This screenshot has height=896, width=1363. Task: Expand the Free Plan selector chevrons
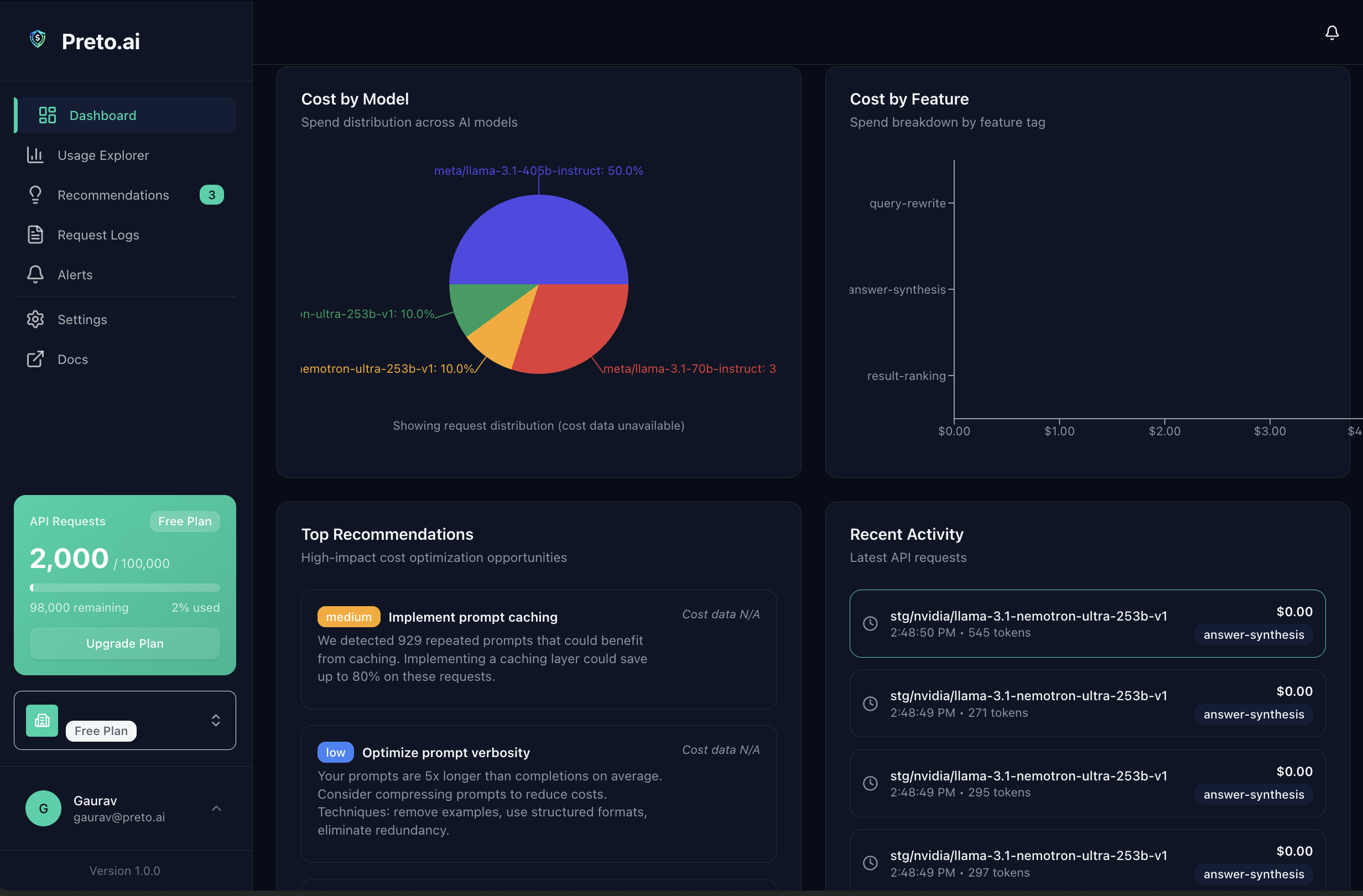tap(216, 720)
